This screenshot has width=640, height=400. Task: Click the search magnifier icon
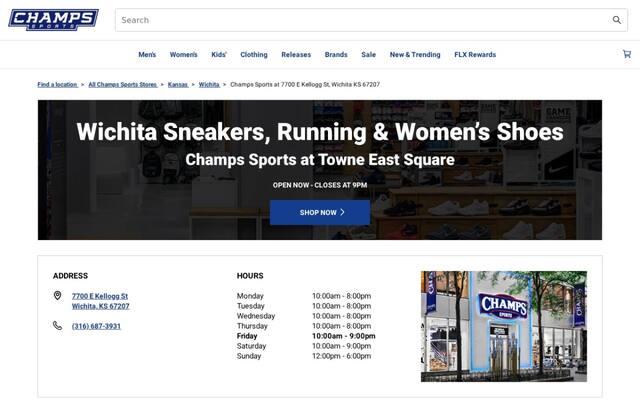tap(616, 20)
